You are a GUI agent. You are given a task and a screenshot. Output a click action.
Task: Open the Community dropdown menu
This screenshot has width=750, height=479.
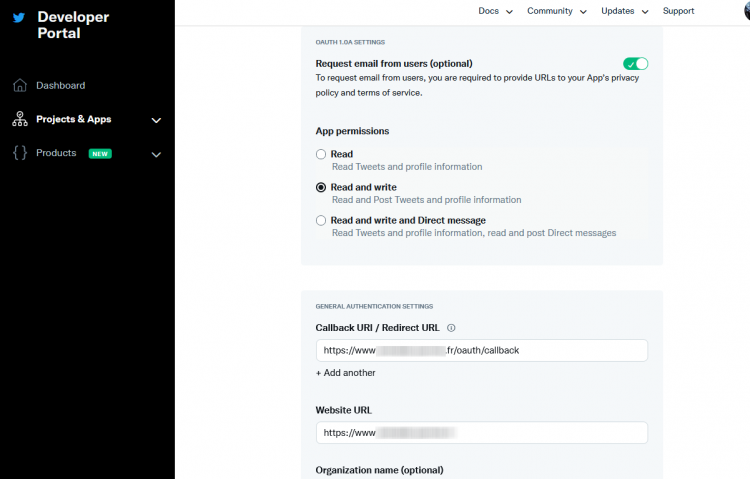pyautogui.click(x=556, y=11)
